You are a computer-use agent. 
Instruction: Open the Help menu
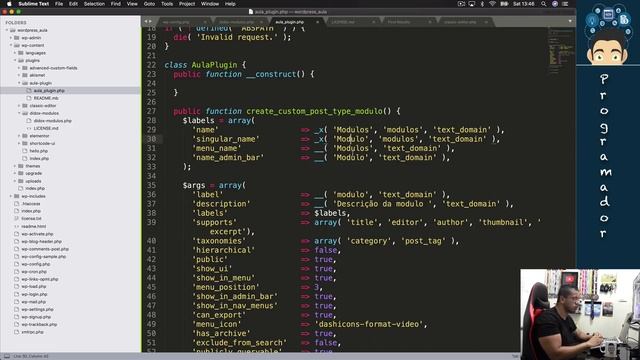[x=230, y=4]
